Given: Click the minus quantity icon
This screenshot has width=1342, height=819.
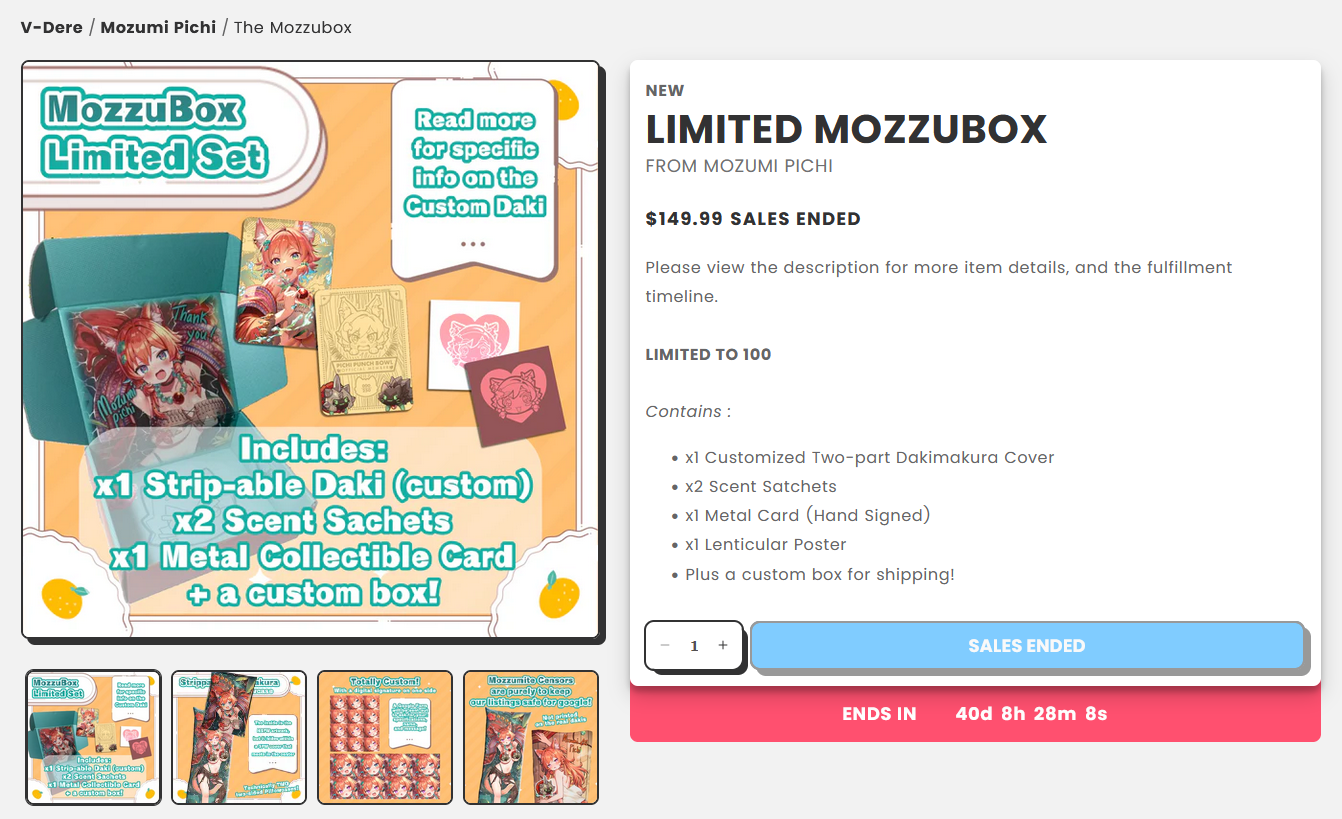Looking at the screenshot, I should click(665, 646).
